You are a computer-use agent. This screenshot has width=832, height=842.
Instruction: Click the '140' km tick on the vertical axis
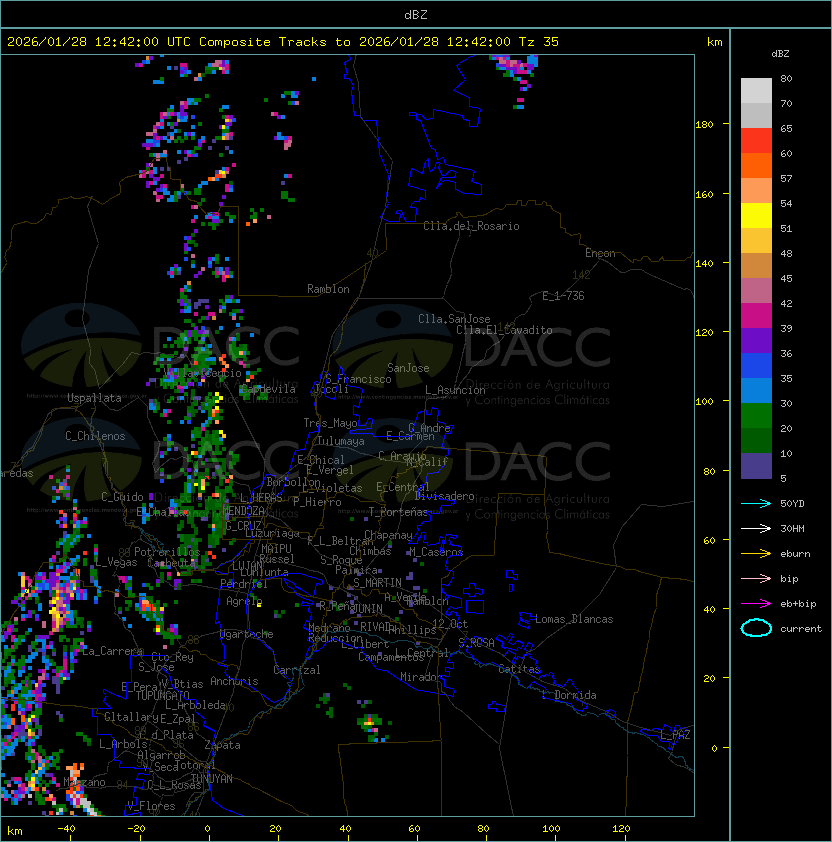click(704, 264)
